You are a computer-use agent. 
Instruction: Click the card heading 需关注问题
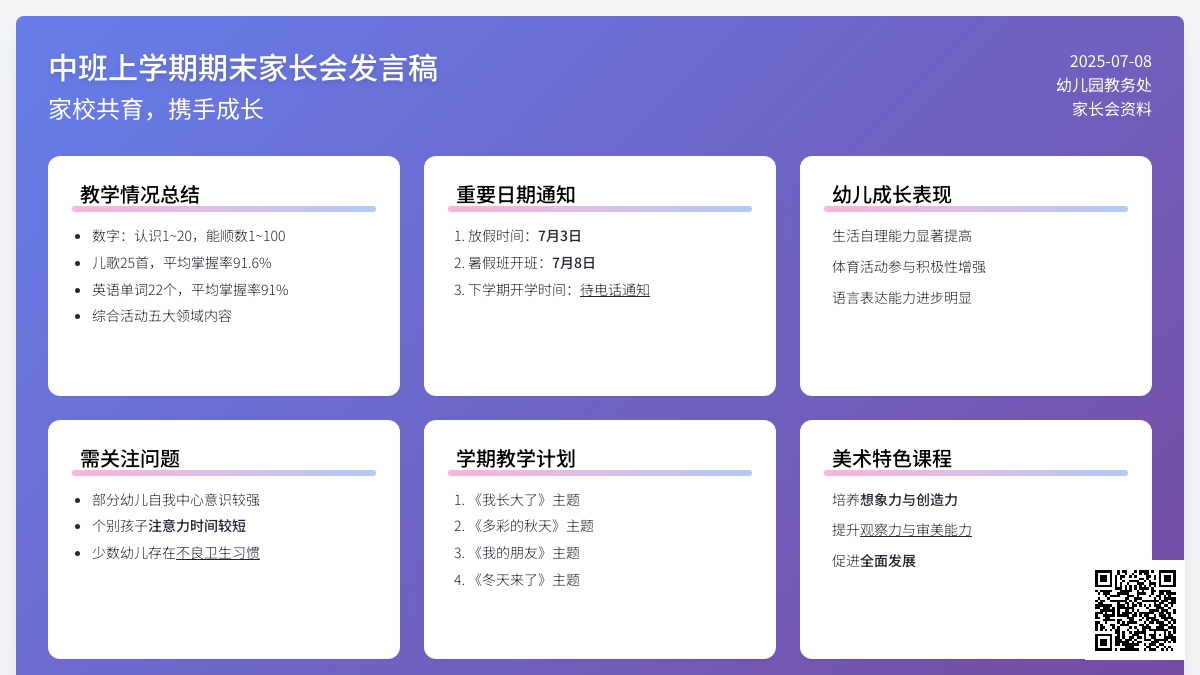(x=130, y=459)
